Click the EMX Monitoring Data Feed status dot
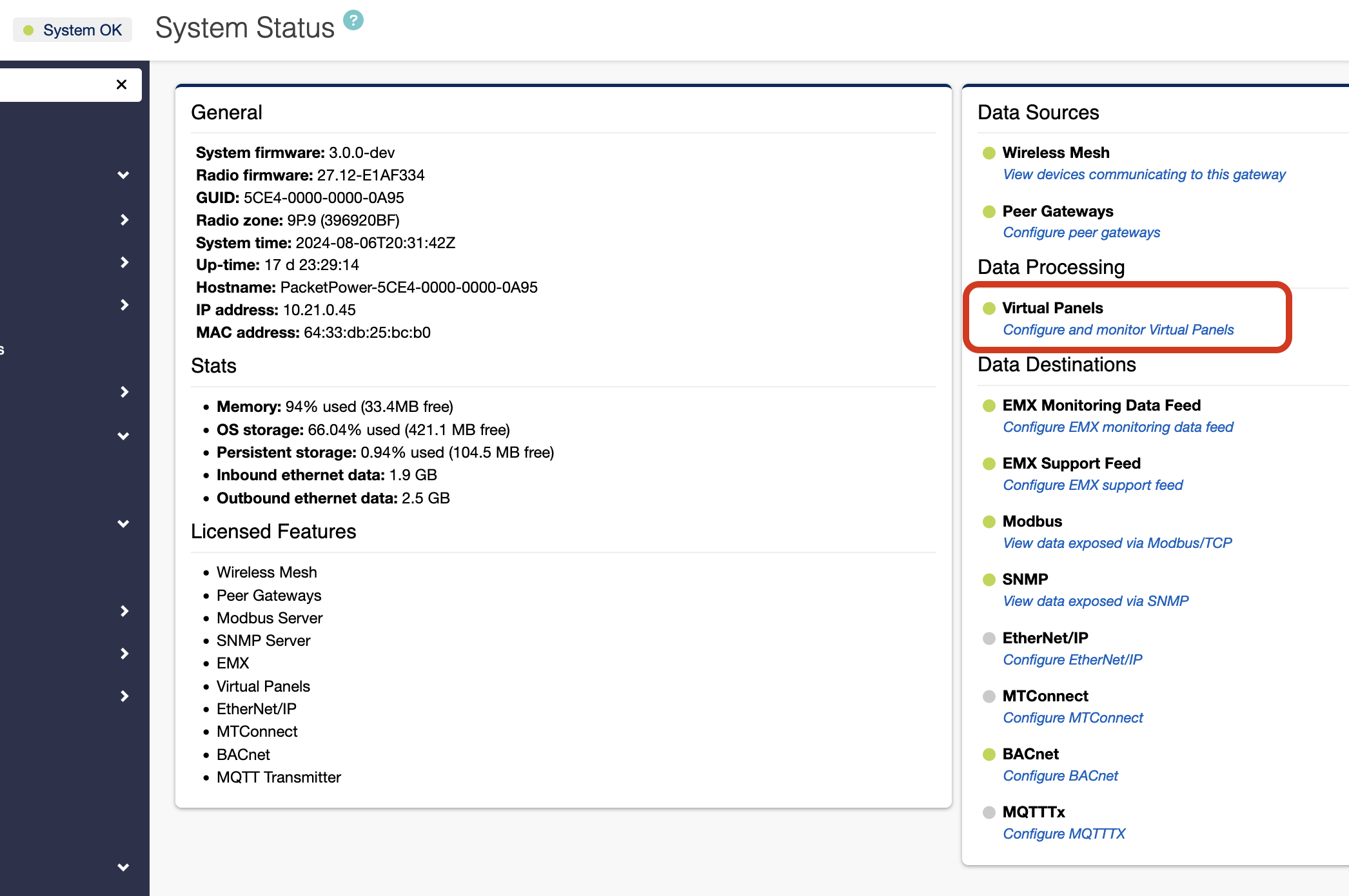The height and width of the screenshot is (896, 1349). tap(988, 406)
